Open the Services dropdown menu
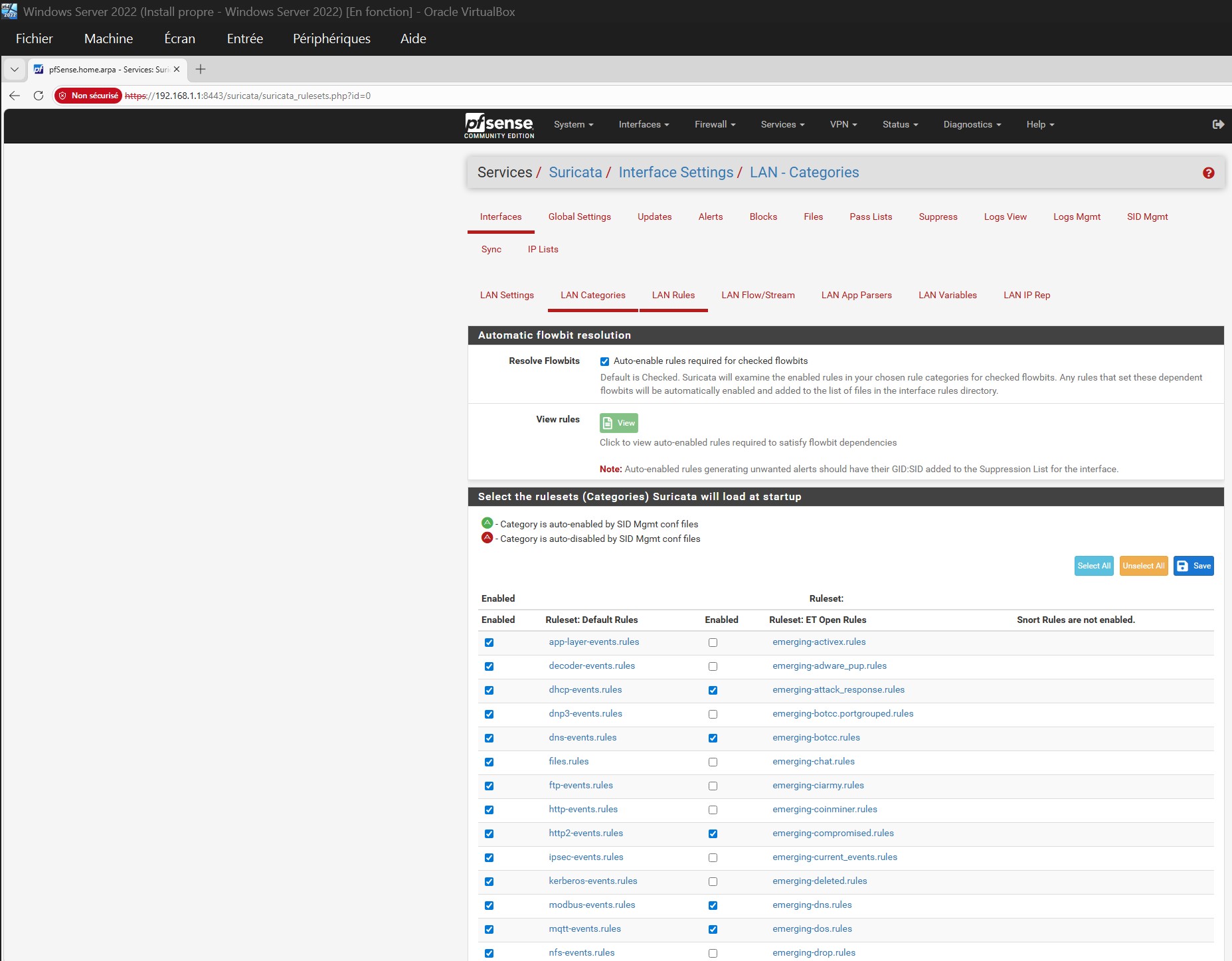Screen dimensions: 1232x961 coord(782,124)
